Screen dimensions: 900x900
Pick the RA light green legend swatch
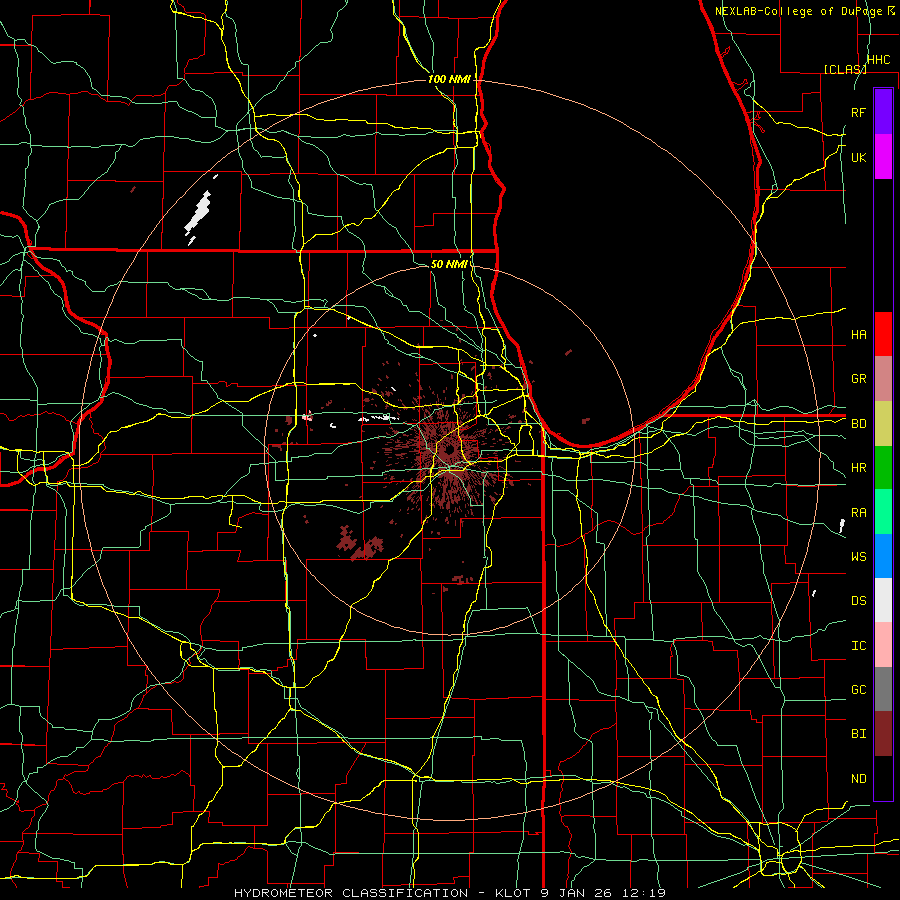(883, 512)
